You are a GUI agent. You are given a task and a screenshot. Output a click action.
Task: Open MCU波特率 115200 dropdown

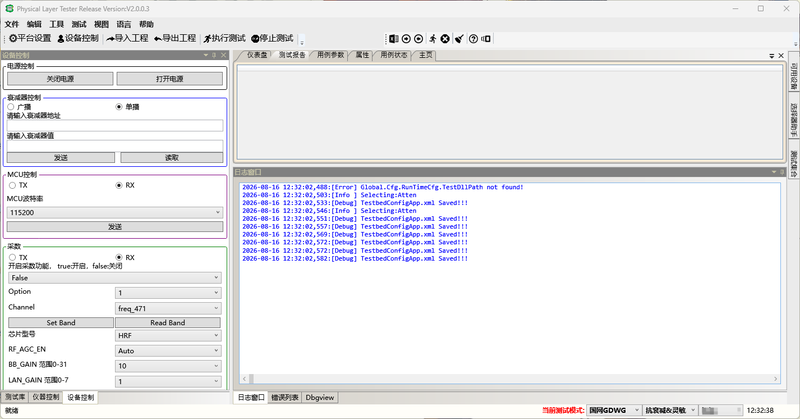tap(115, 212)
